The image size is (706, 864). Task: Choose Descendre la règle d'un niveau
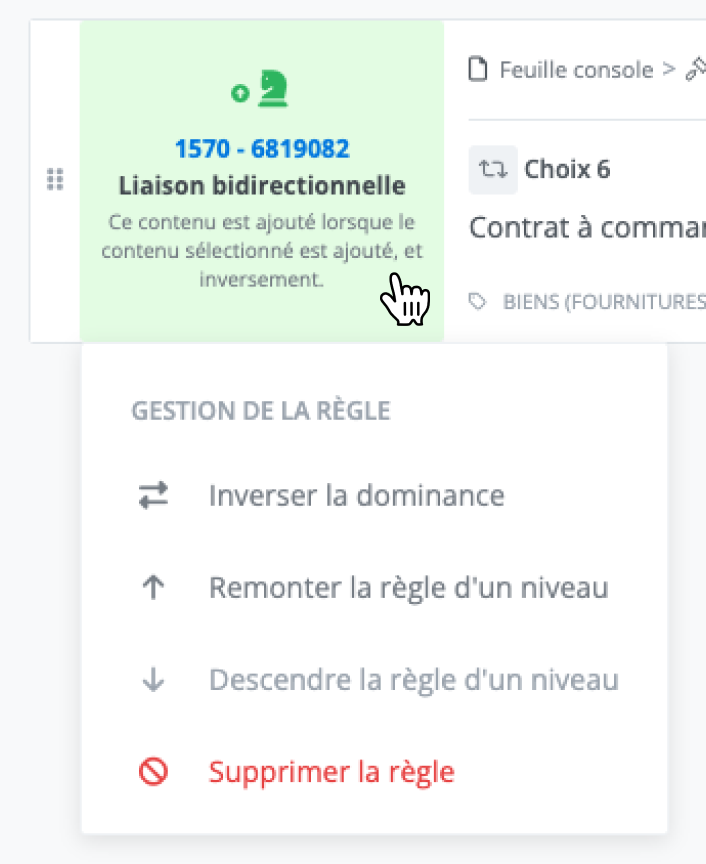[x=375, y=679]
